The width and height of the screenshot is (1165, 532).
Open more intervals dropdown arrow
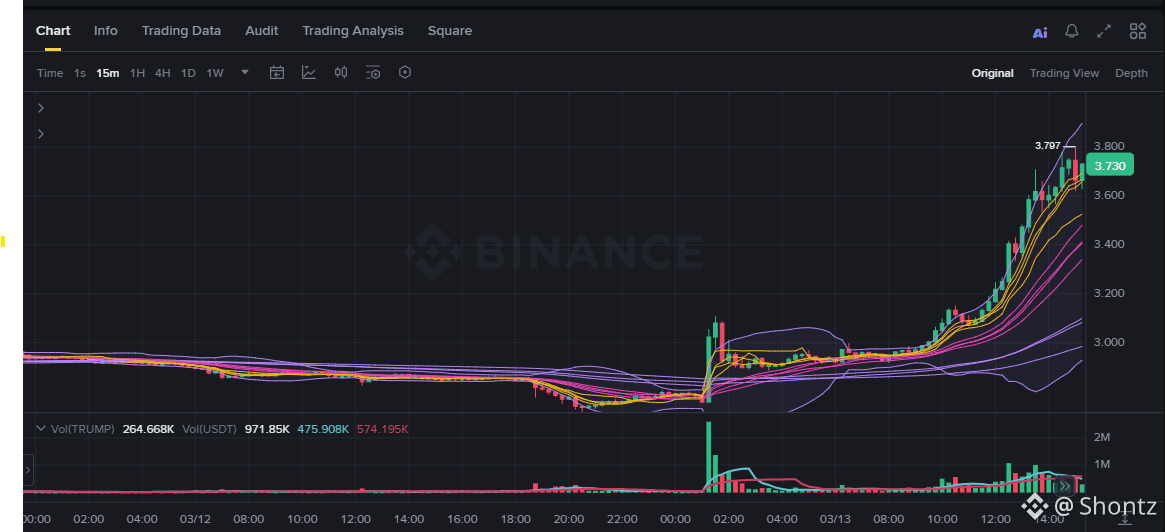(x=245, y=72)
